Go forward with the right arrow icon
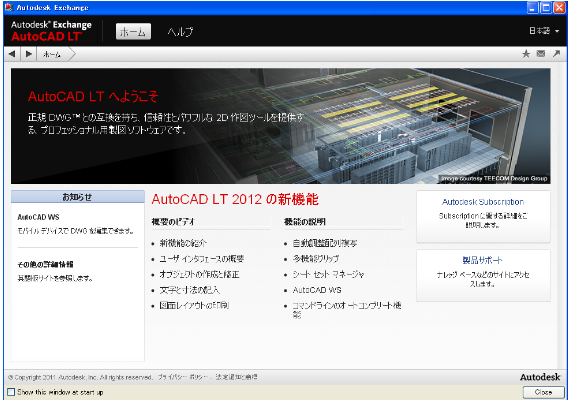570x400 pixels. coord(28,54)
